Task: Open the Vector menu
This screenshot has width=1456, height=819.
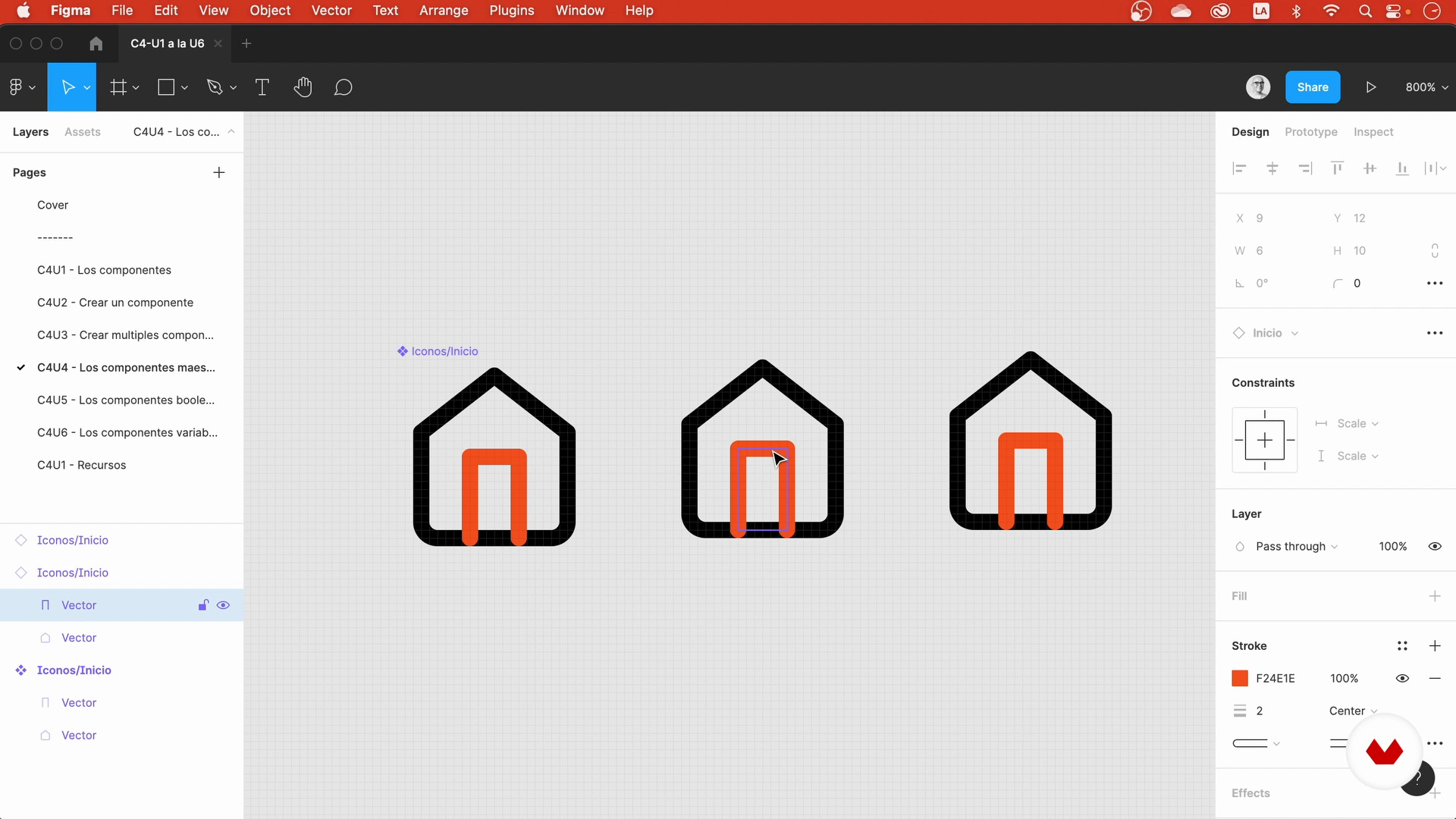Action: [x=331, y=11]
